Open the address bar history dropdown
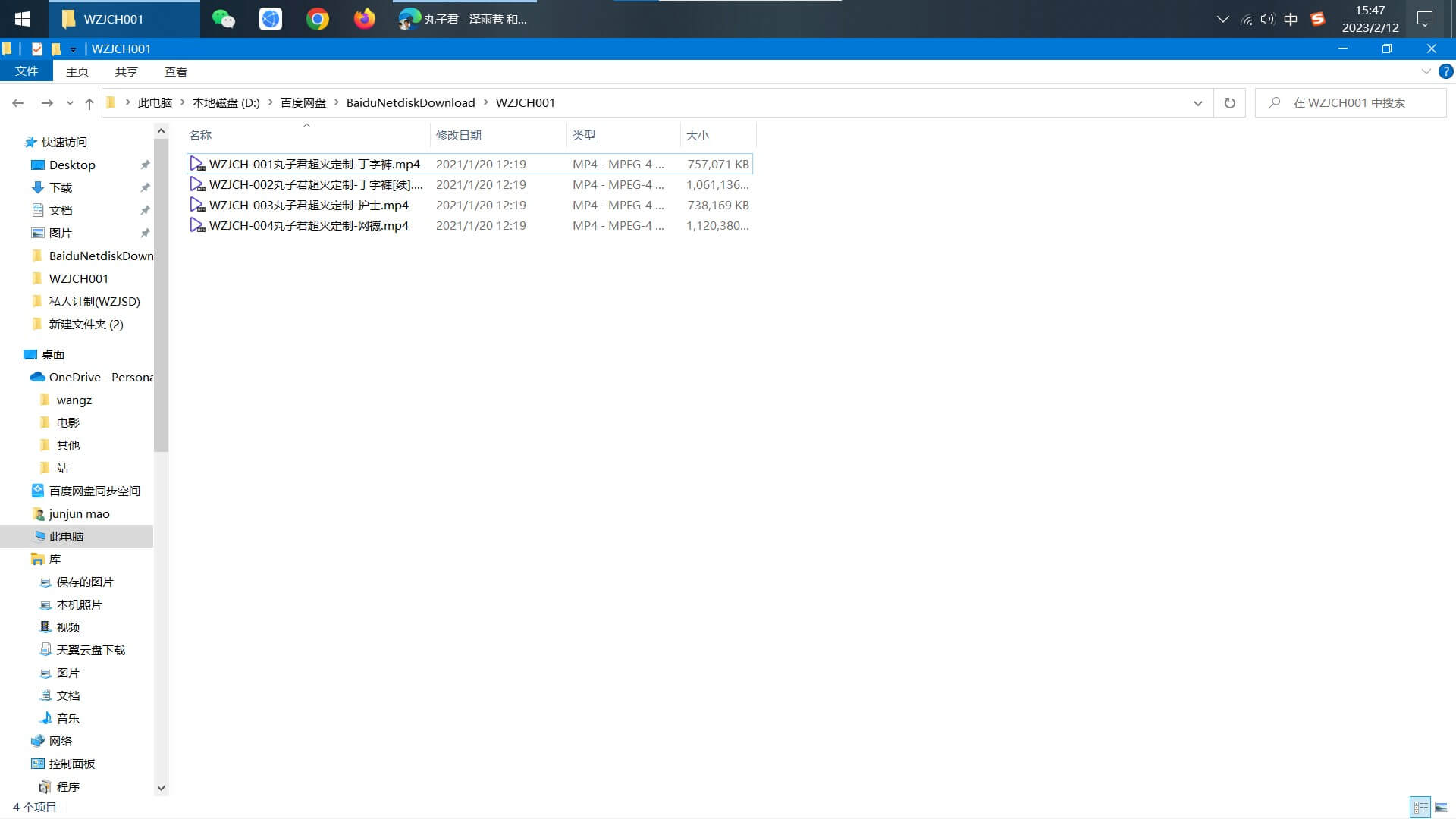1456x819 pixels. coord(1198,103)
